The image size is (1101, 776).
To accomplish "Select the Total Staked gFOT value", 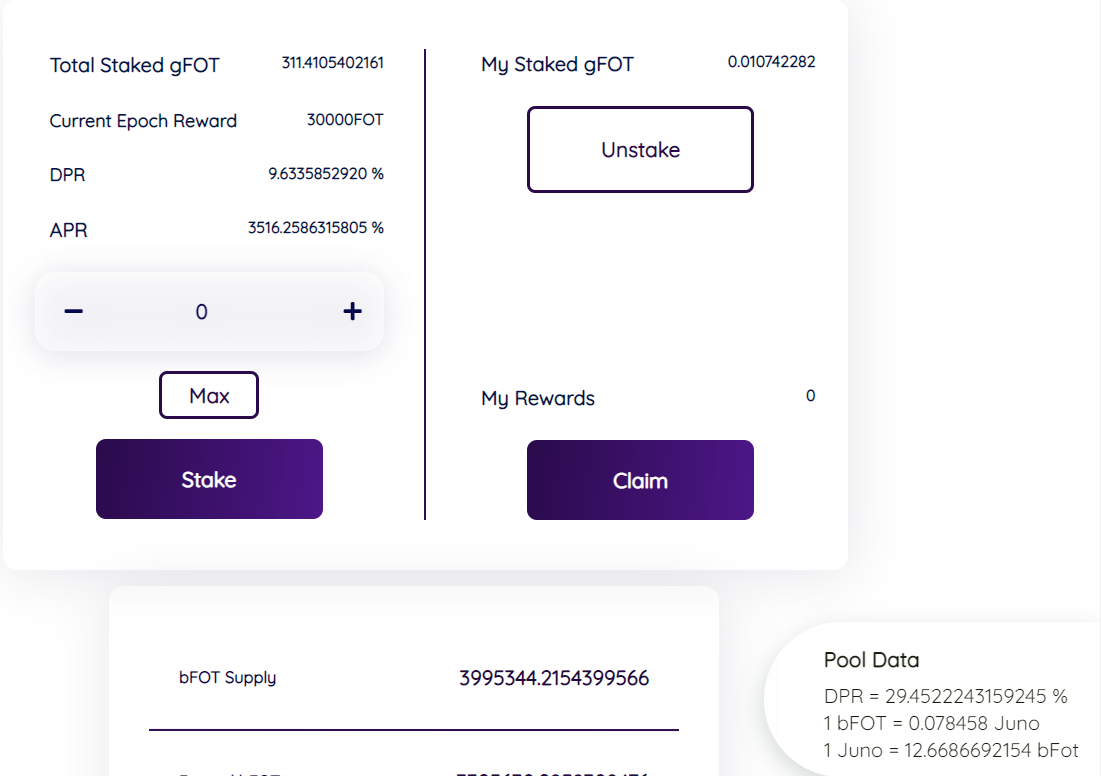I will point(332,63).
